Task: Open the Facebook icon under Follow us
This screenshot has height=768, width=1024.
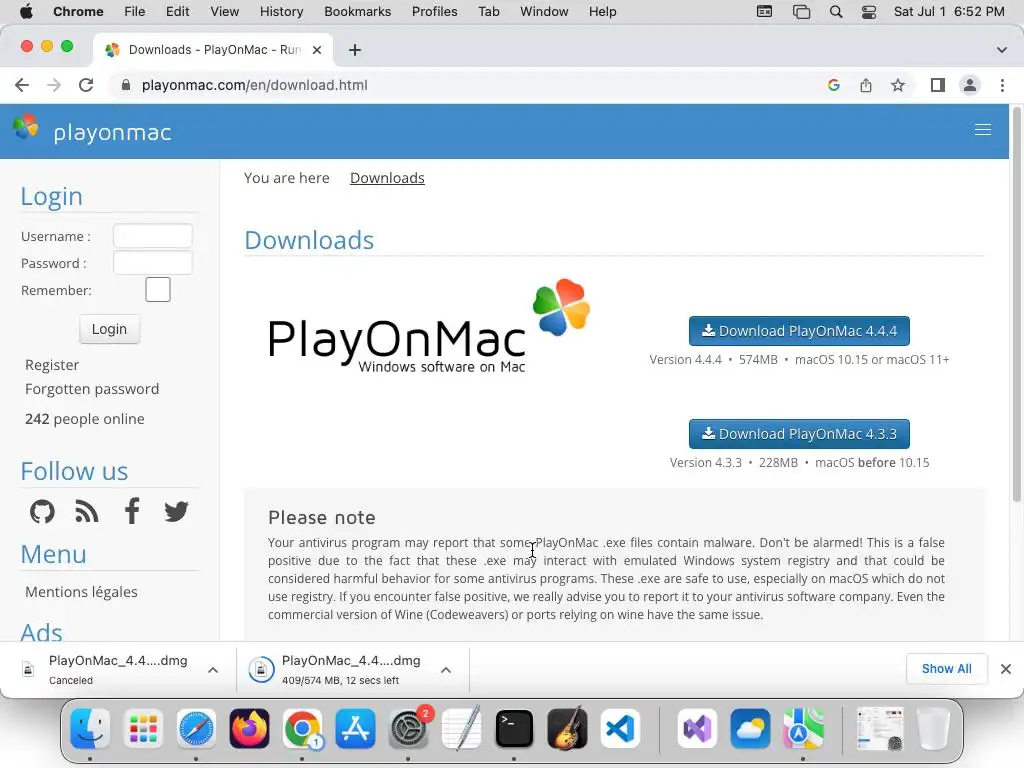Action: 132,511
